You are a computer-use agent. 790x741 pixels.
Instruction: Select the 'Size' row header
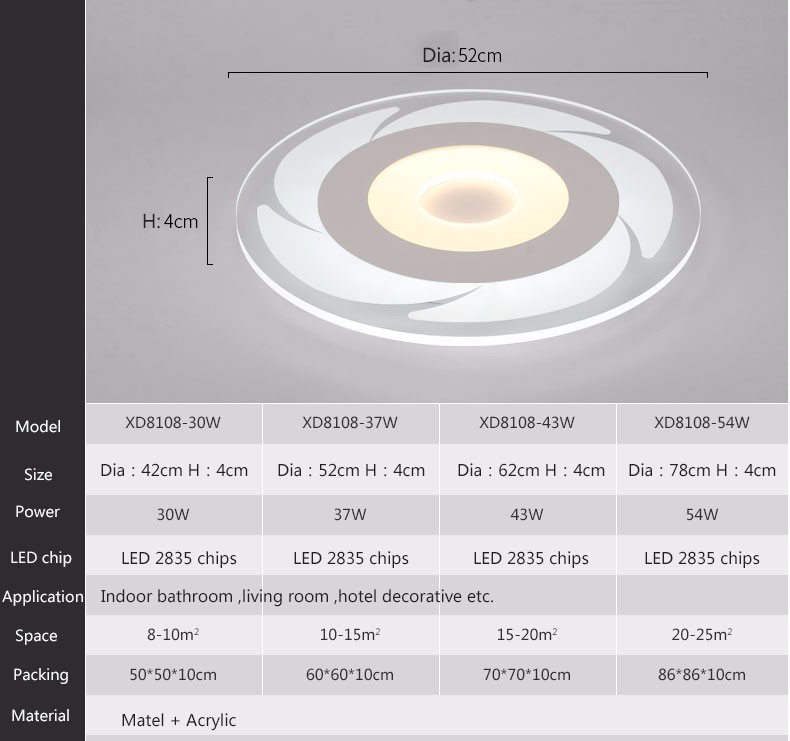click(x=38, y=474)
